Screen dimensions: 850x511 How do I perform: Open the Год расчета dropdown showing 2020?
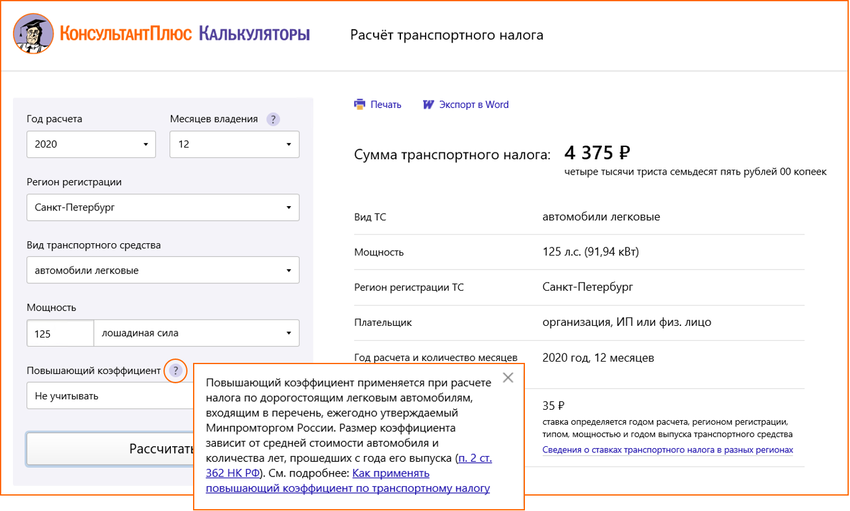[x=91, y=144]
